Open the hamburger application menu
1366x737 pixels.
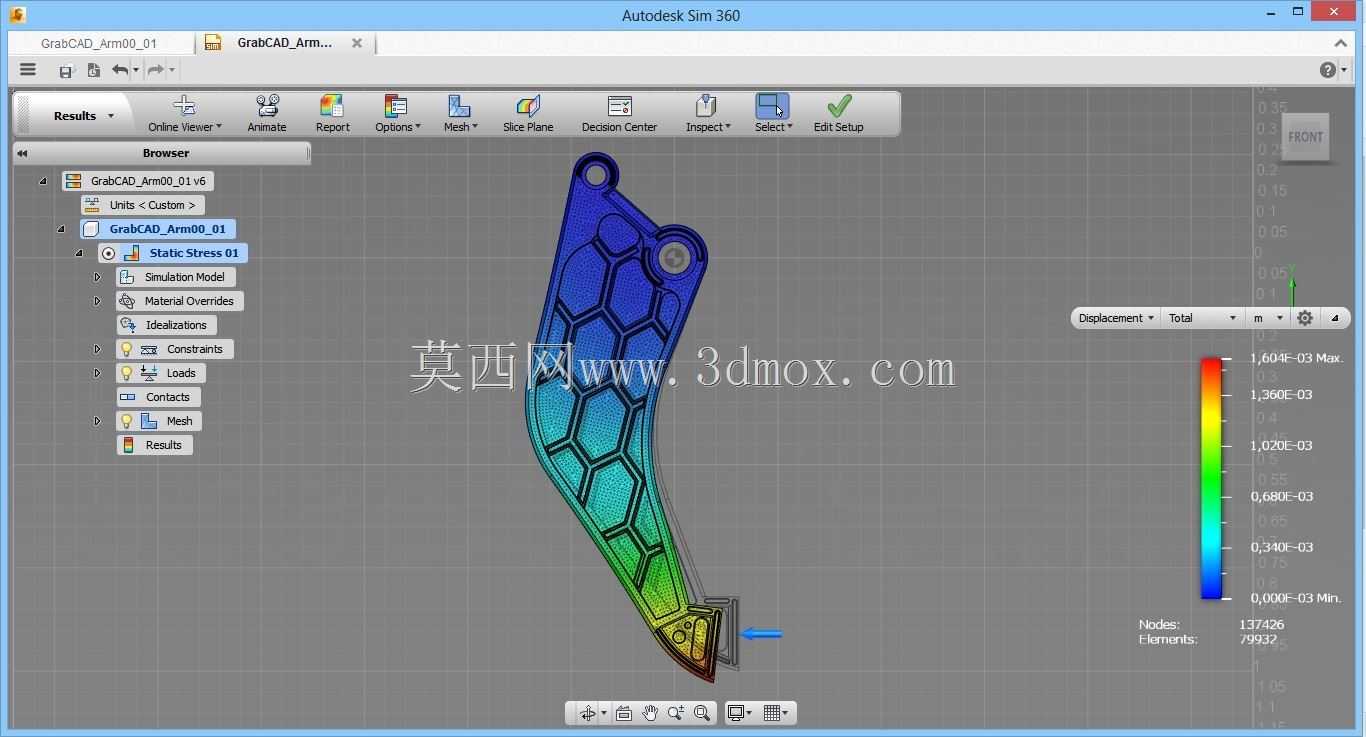(28, 70)
